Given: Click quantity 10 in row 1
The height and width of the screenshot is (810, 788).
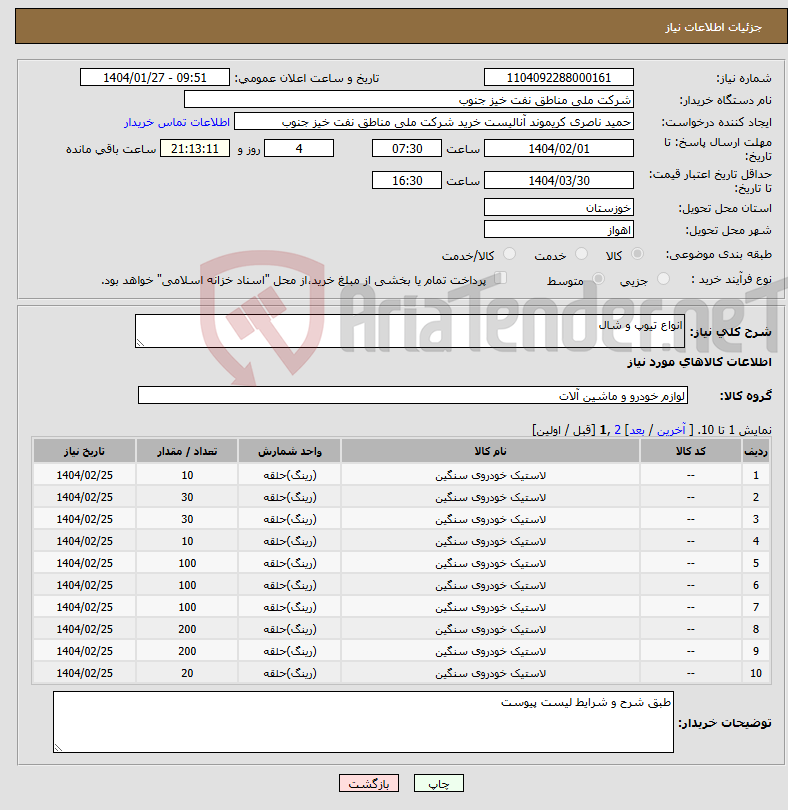Looking at the screenshot, I should [x=187, y=475].
